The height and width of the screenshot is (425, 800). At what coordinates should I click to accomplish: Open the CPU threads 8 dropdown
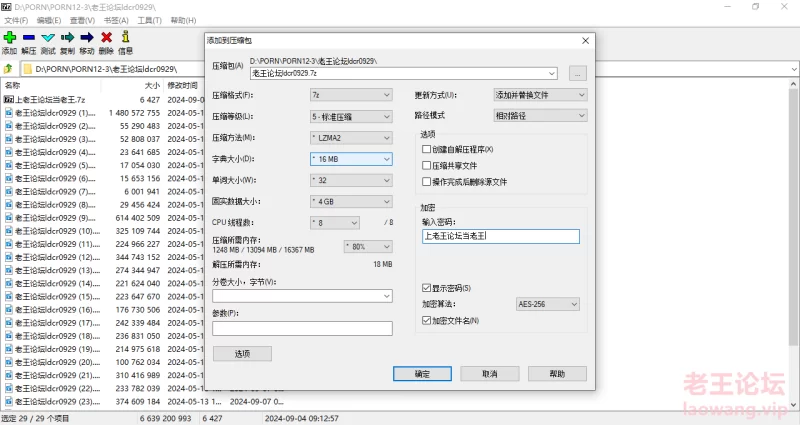(335, 223)
